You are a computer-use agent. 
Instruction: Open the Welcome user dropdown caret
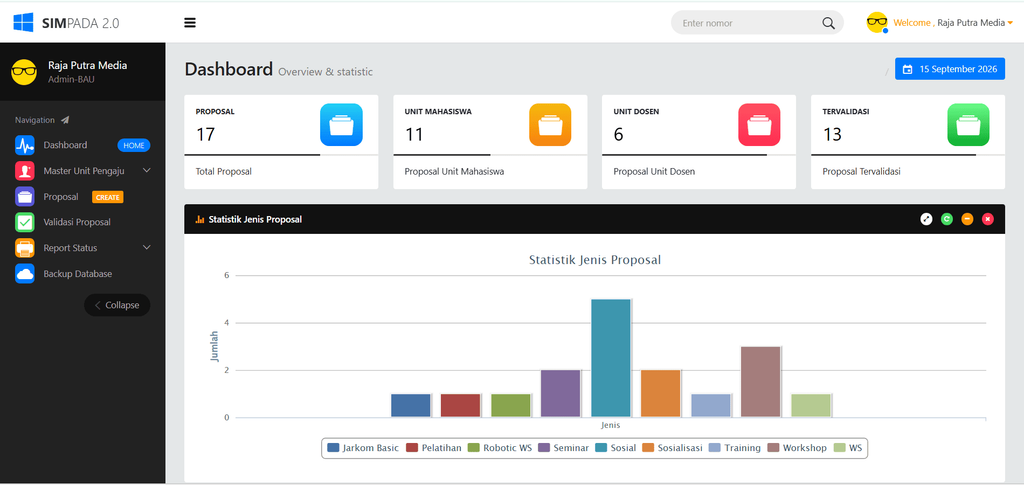(1010, 23)
